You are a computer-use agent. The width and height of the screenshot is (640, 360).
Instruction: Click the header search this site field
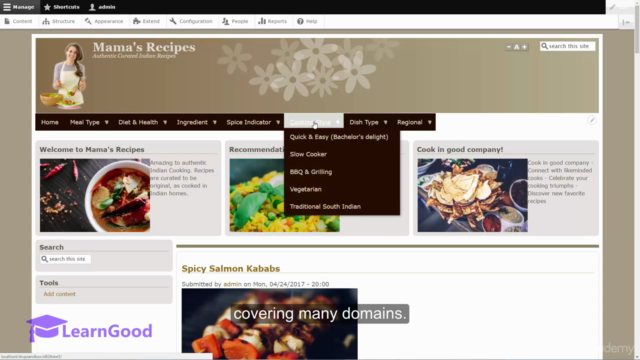(x=567, y=46)
